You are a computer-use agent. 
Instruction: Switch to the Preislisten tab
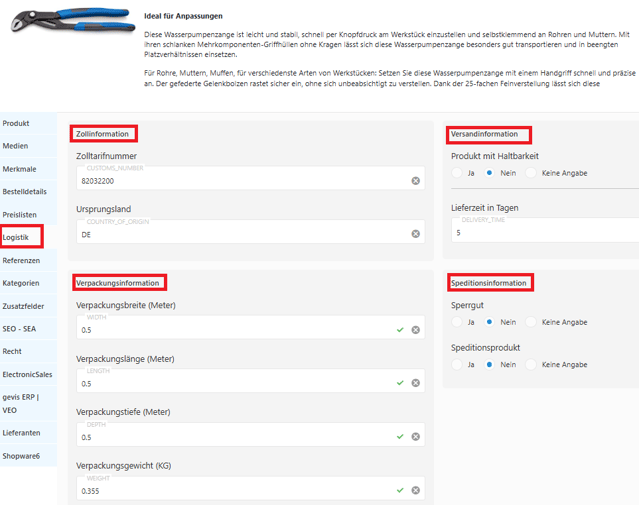[19, 215]
